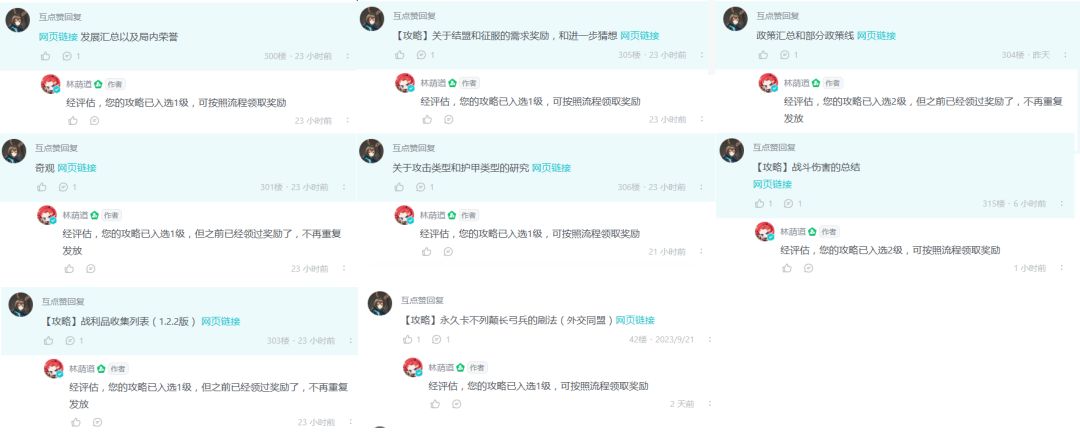Image resolution: width=1080 pixels, height=432 pixels.
Task: Open 网页链接 before 发展汇总以及局内荣誉
Action: coord(58,37)
